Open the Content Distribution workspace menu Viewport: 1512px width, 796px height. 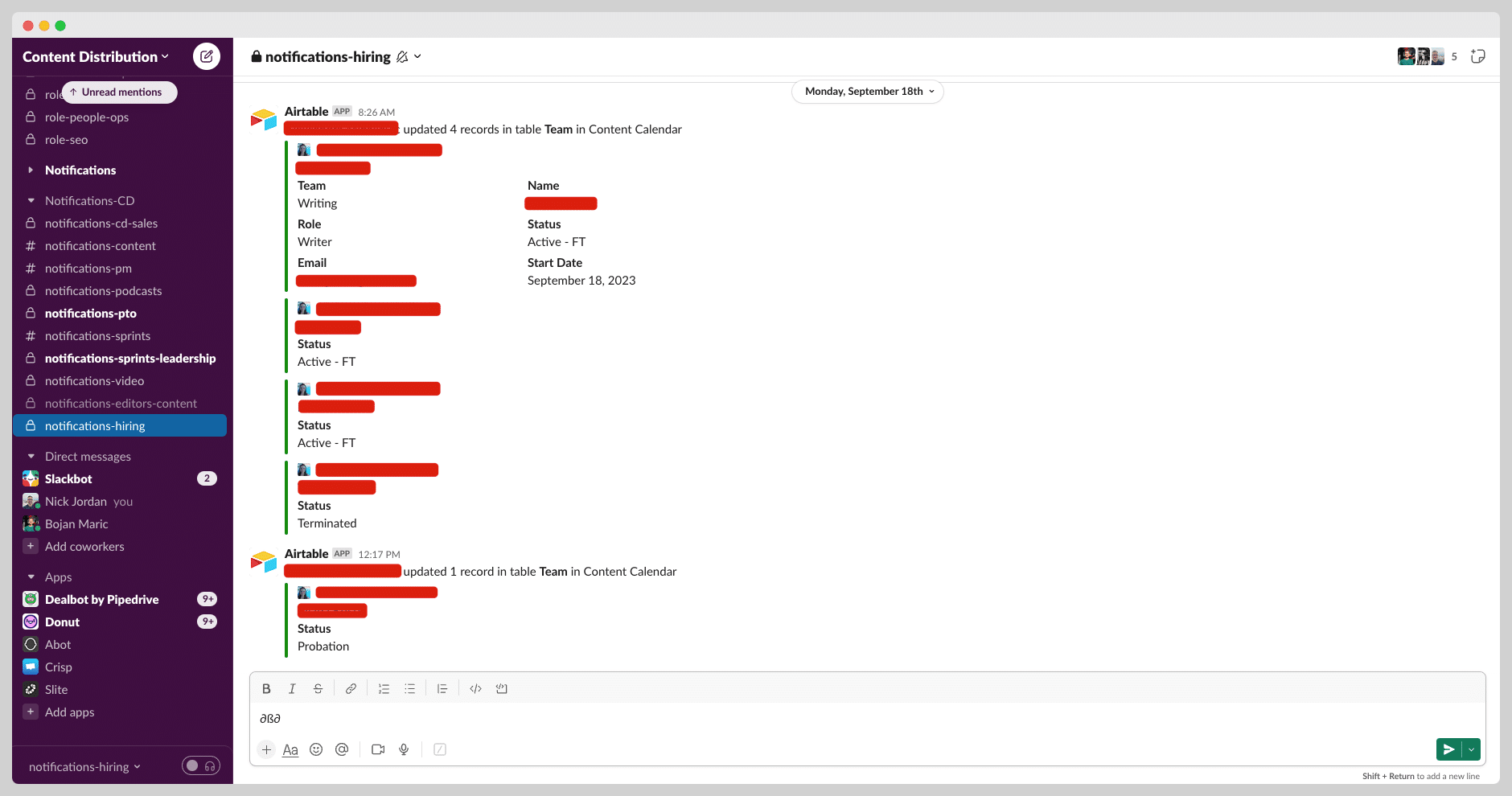[x=96, y=57]
